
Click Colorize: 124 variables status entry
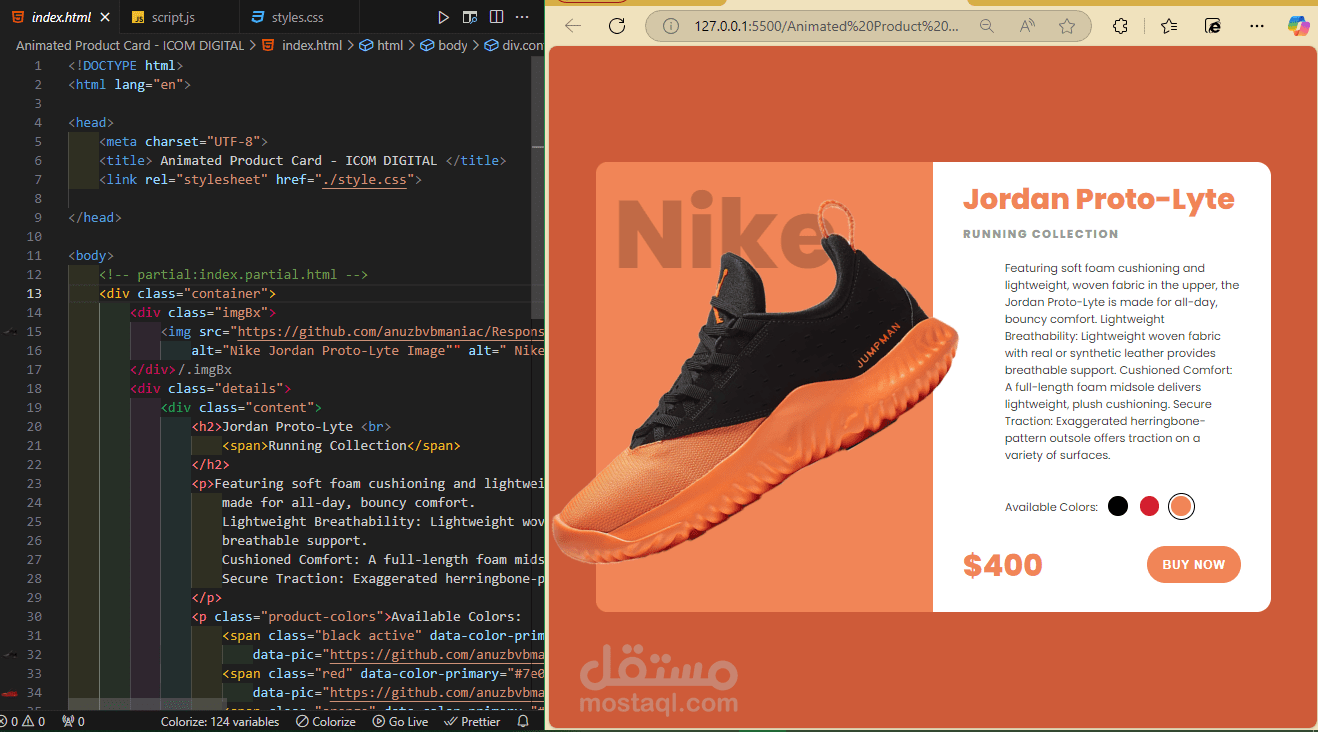click(220, 721)
